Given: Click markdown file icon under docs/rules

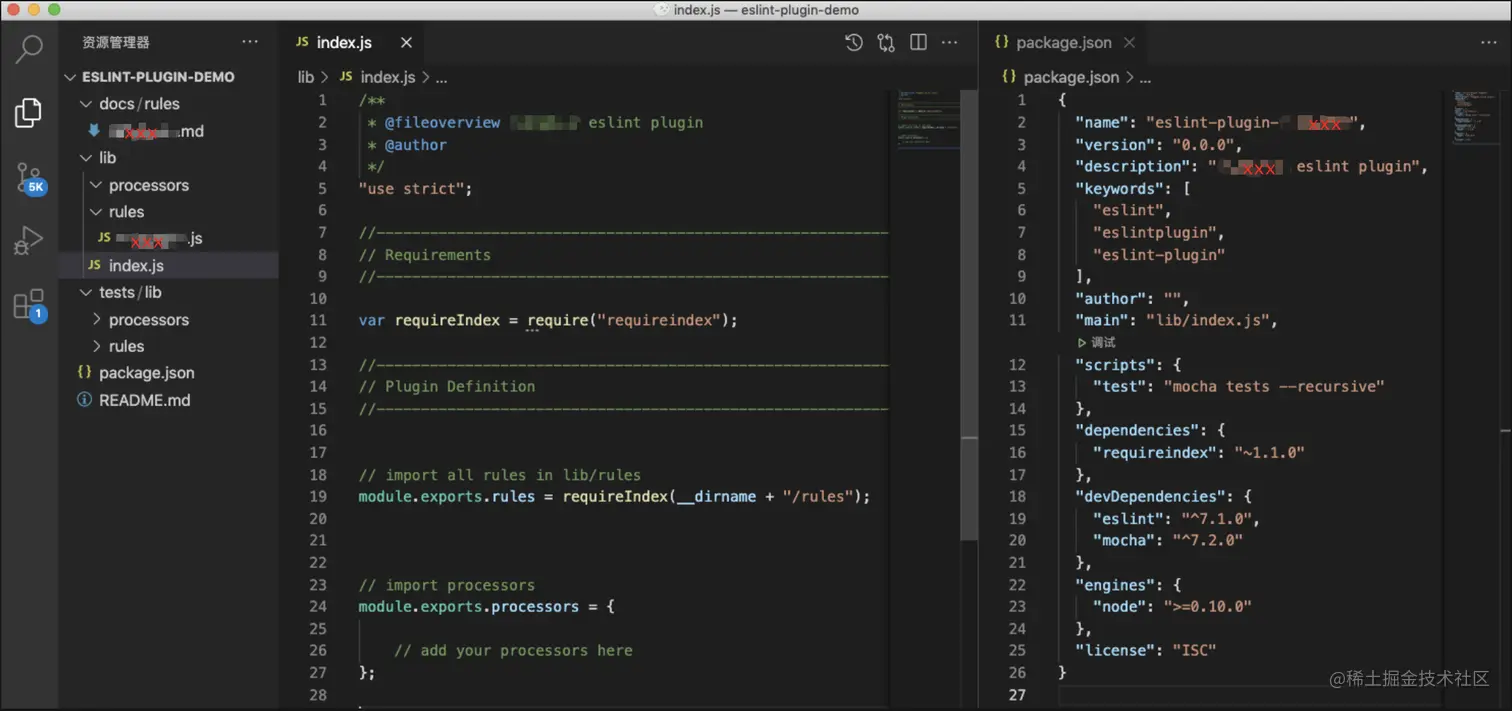Looking at the screenshot, I should (94, 131).
